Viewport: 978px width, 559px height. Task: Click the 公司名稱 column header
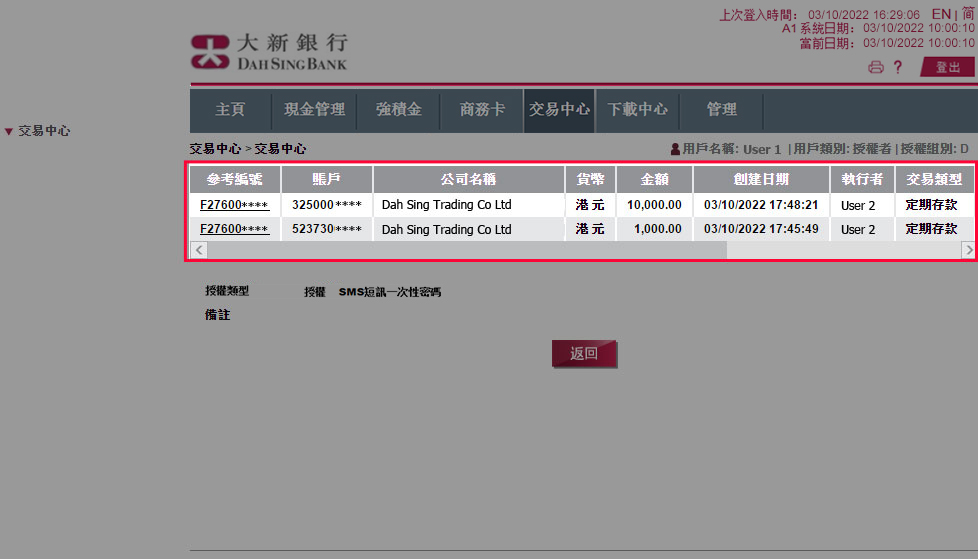468,180
